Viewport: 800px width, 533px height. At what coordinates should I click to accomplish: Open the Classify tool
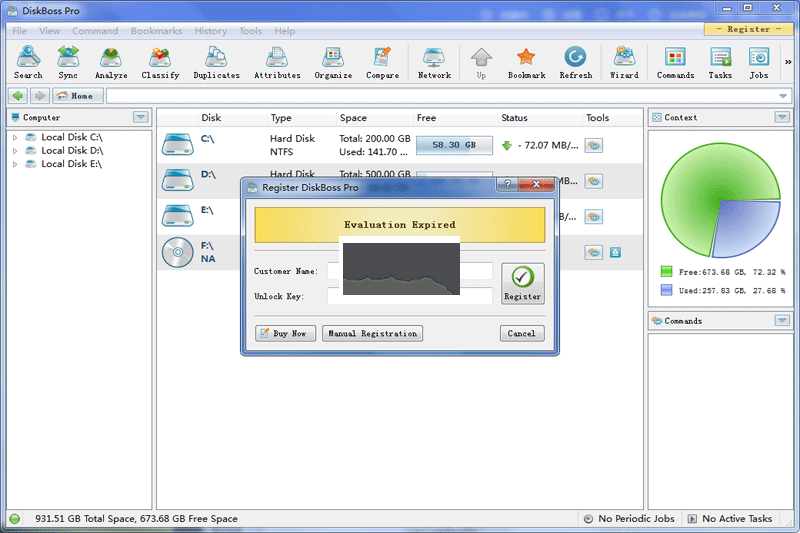click(160, 62)
